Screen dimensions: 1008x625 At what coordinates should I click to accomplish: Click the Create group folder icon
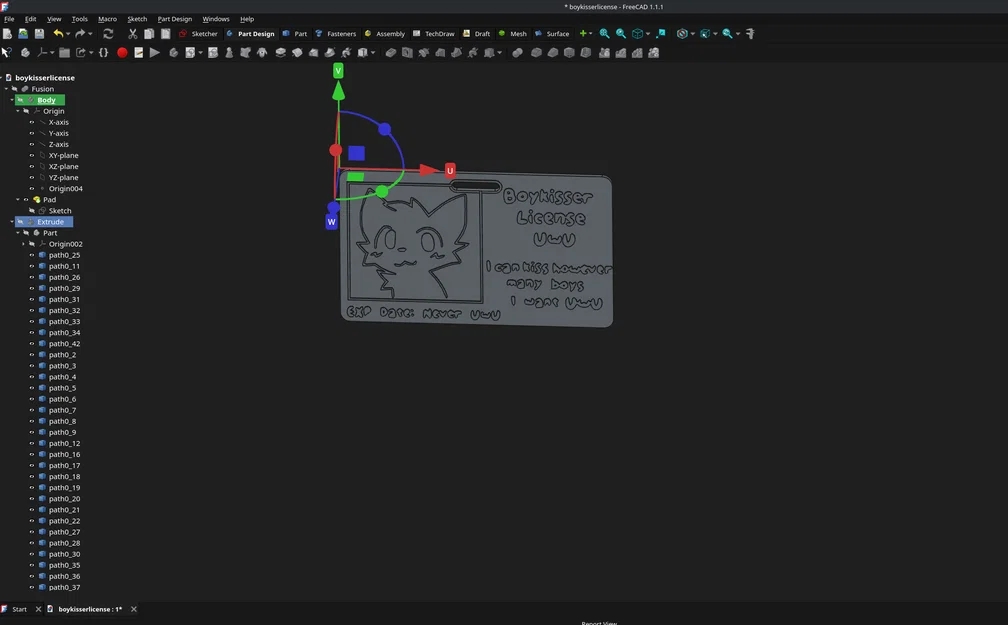[64, 53]
